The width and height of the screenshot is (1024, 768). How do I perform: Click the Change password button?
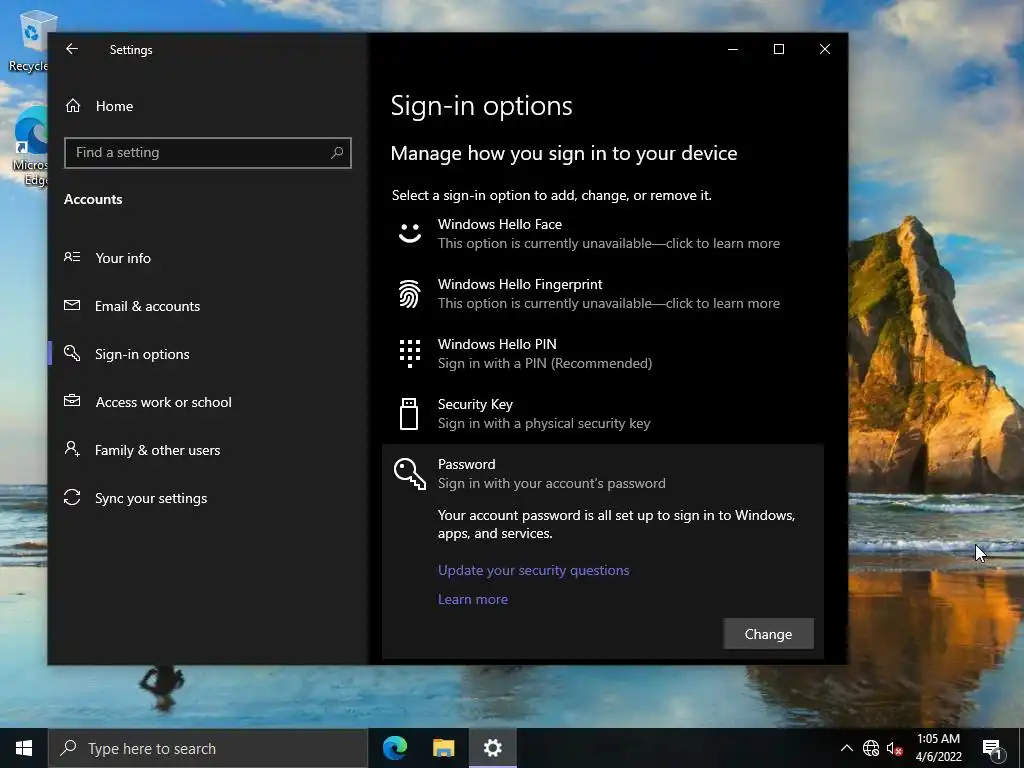(x=768, y=634)
